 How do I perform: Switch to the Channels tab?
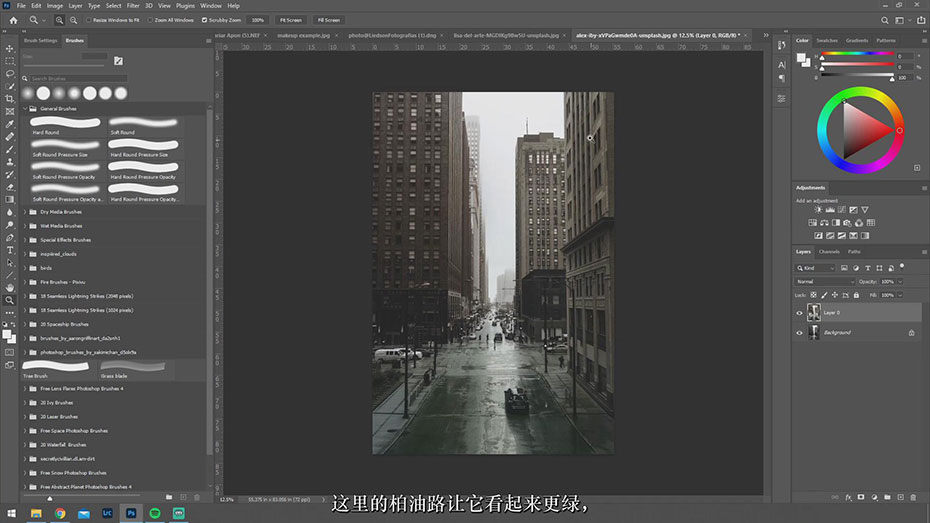click(x=829, y=252)
